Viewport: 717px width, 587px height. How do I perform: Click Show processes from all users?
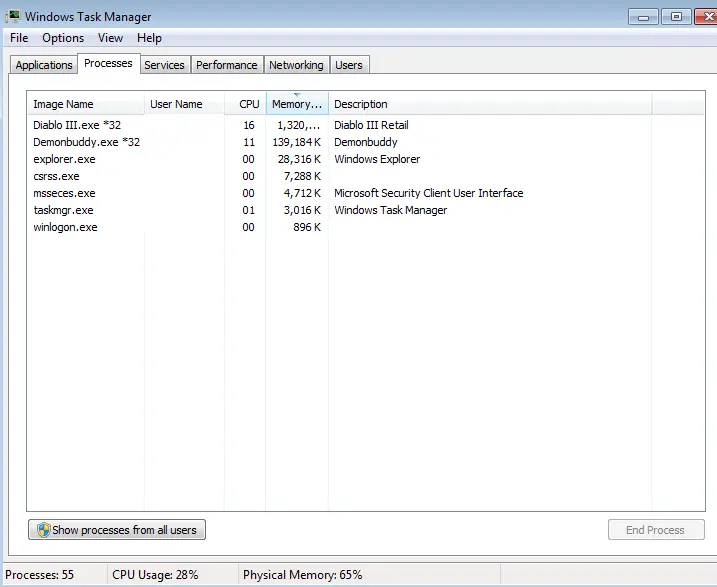(117, 530)
